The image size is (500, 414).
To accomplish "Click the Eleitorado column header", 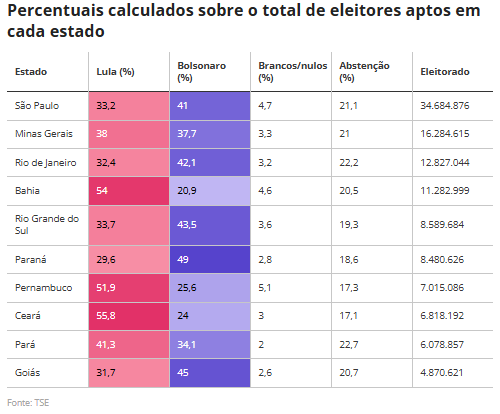I will [x=445, y=72].
